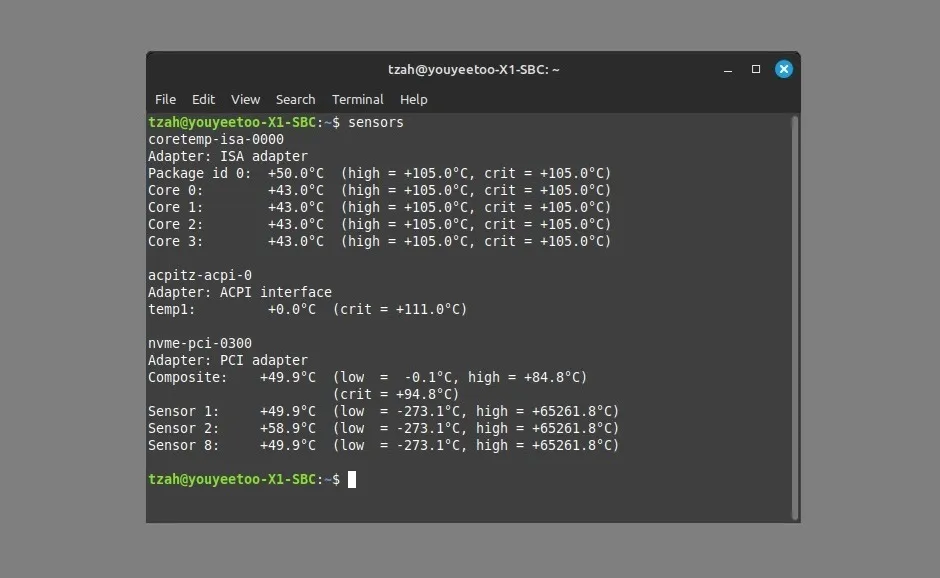Click the coretemp-isa-0000 heading line

214,139
